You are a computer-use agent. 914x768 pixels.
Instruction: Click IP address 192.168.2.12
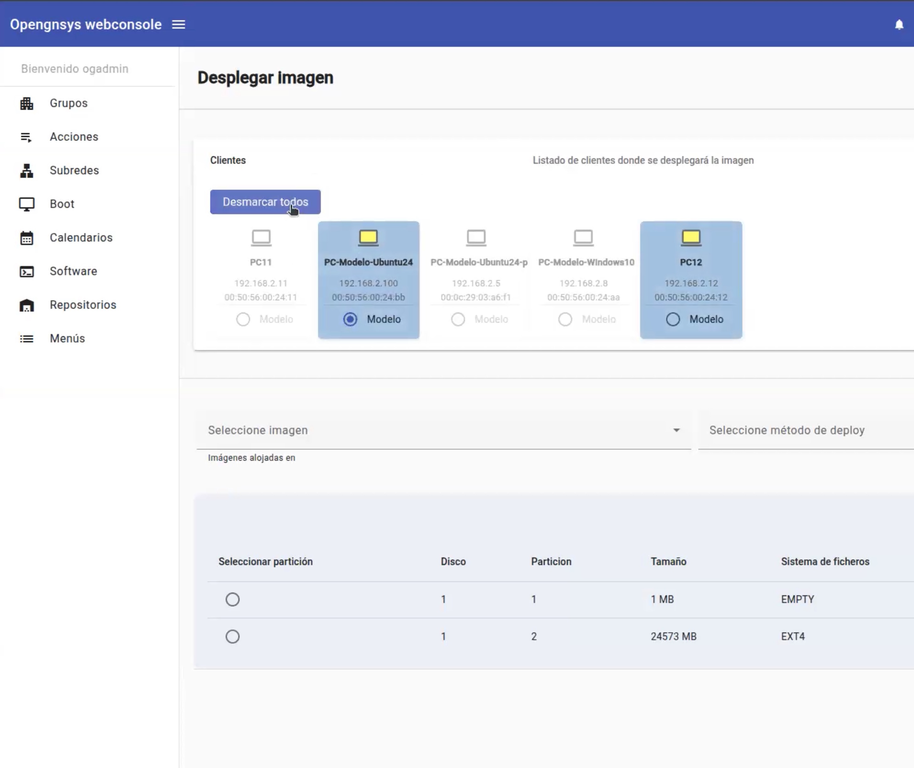pos(691,283)
